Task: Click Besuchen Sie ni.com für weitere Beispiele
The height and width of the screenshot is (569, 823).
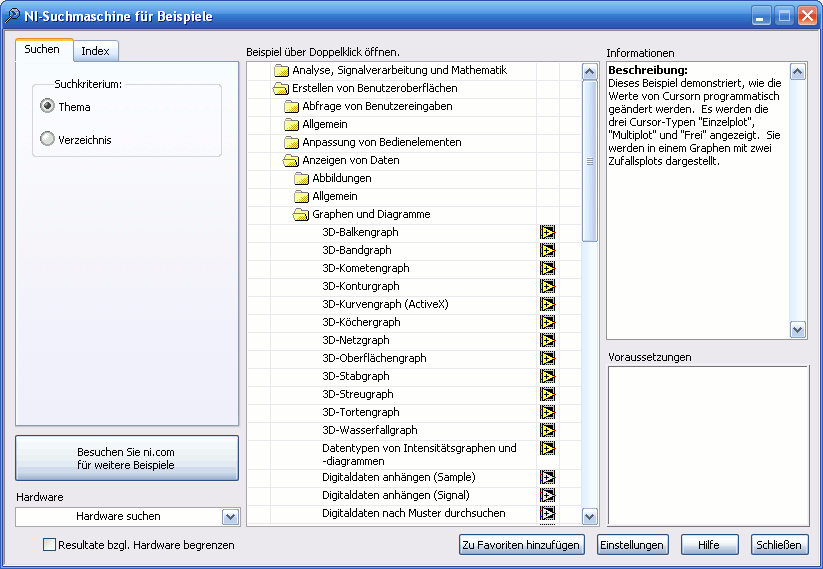Action: click(126, 458)
